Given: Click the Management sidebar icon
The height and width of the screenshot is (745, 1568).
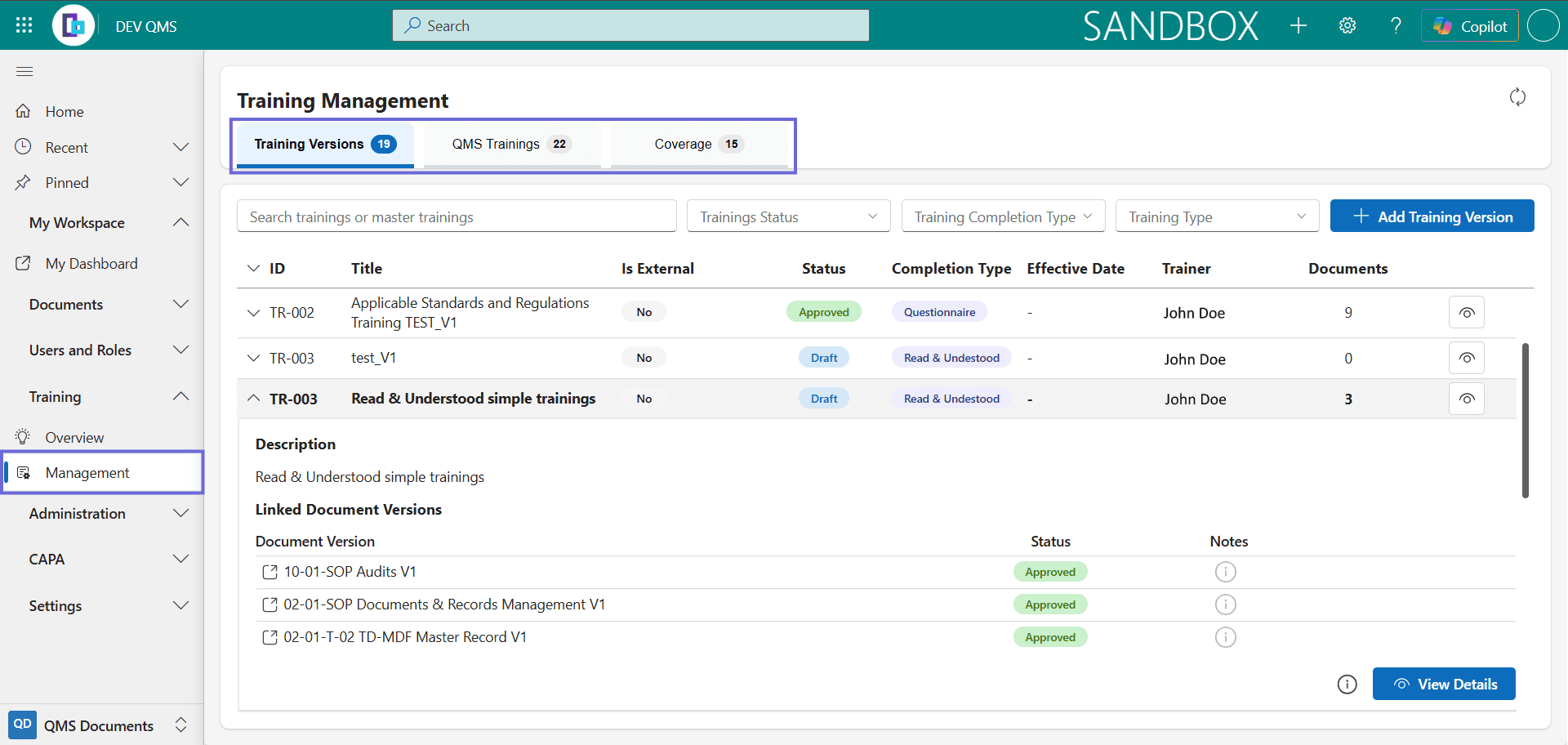Looking at the screenshot, I should coord(23,473).
